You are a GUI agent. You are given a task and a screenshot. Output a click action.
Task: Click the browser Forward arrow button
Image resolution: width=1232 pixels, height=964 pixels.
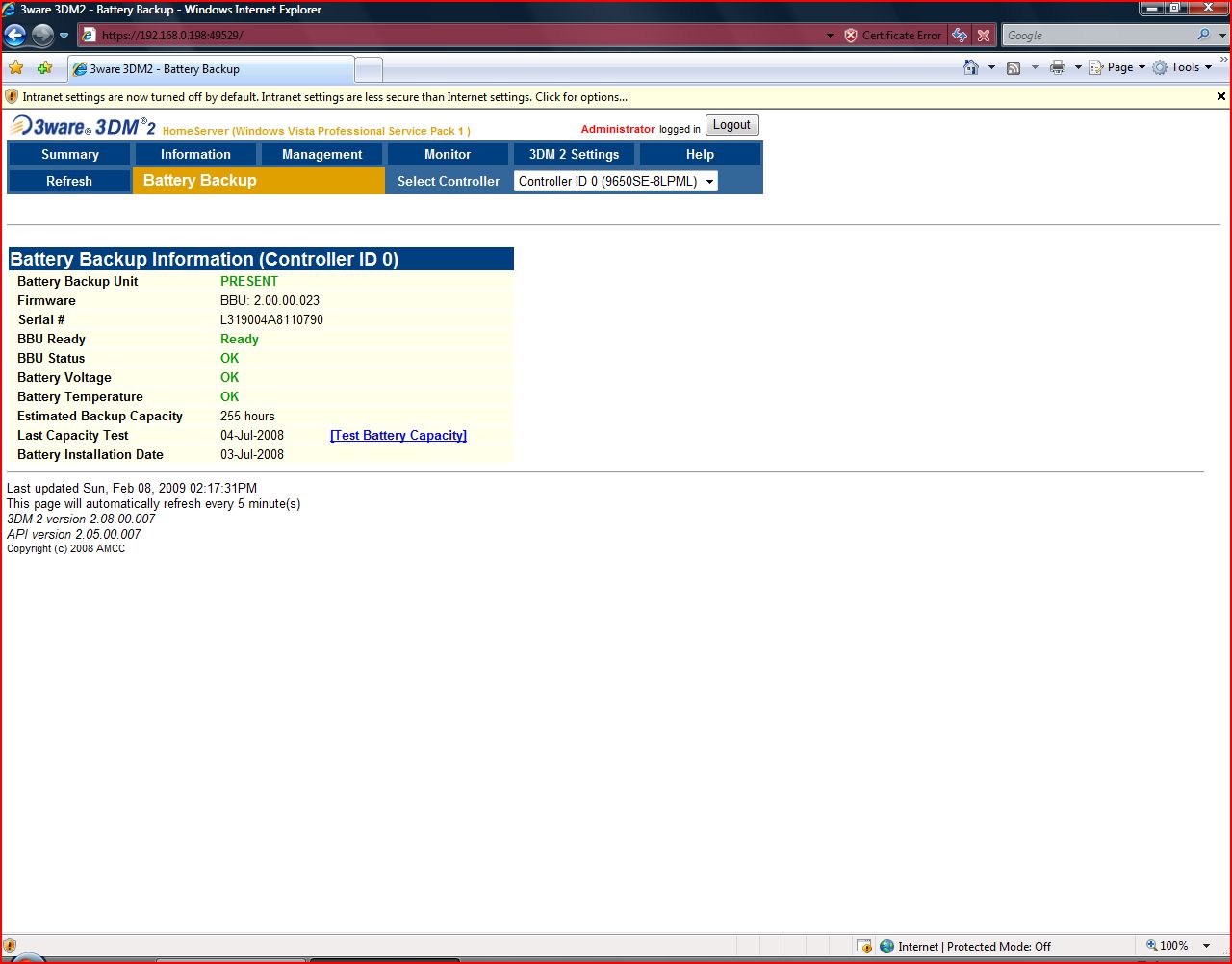coord(42,36)
